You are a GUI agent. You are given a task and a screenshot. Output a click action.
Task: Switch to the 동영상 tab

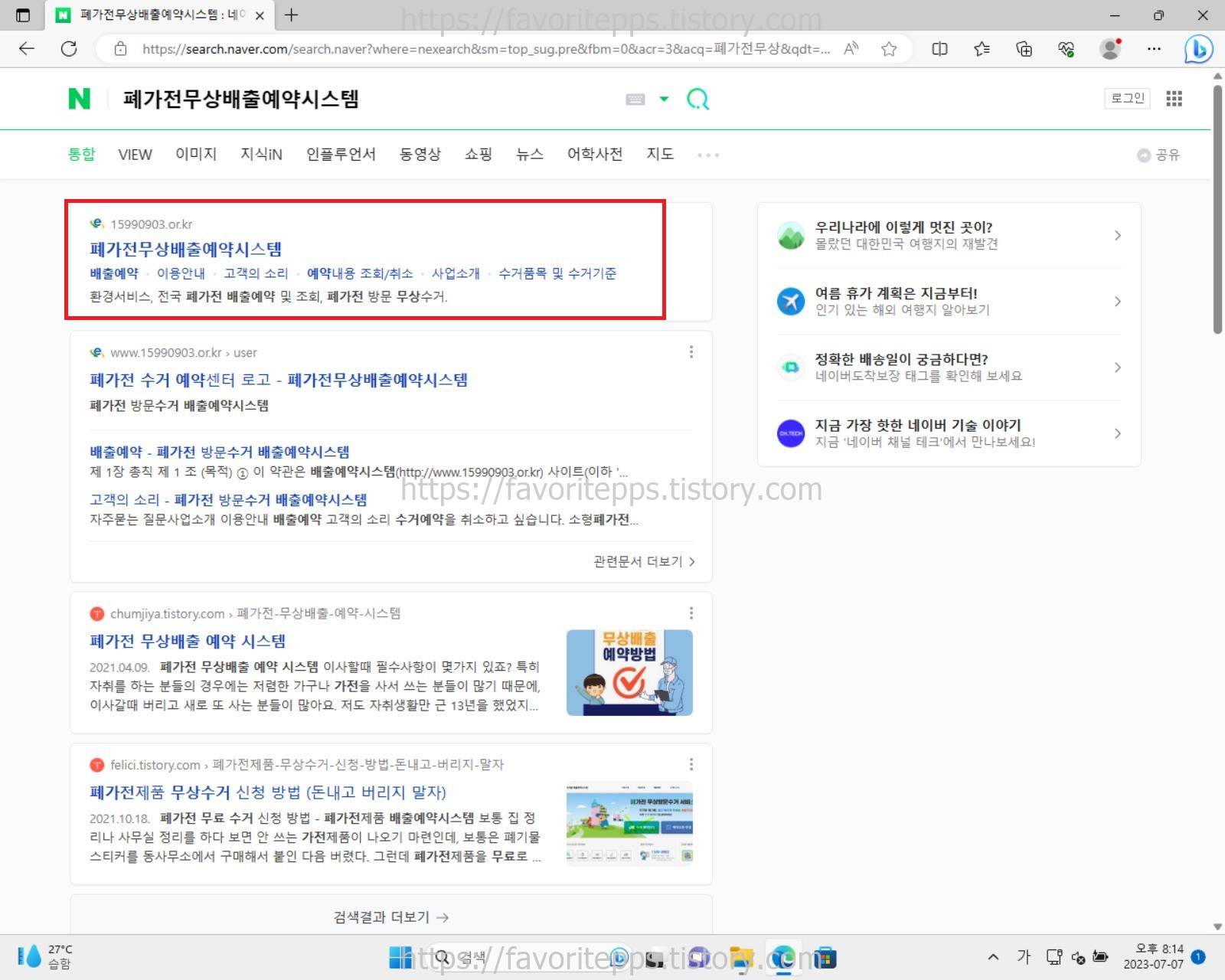tap(420, 154)
